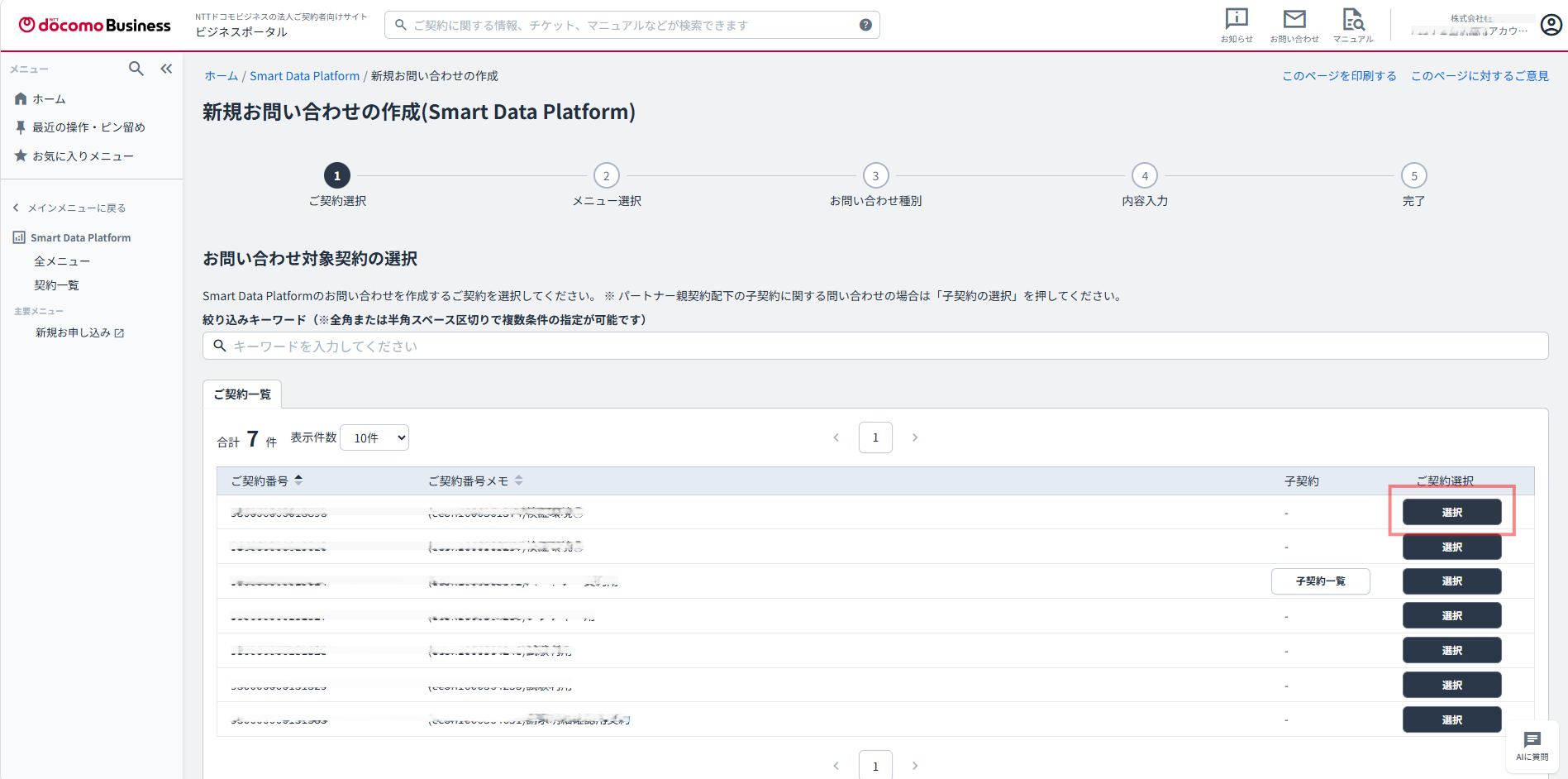Sort by ご契約番号メモ column arrows

518,480
